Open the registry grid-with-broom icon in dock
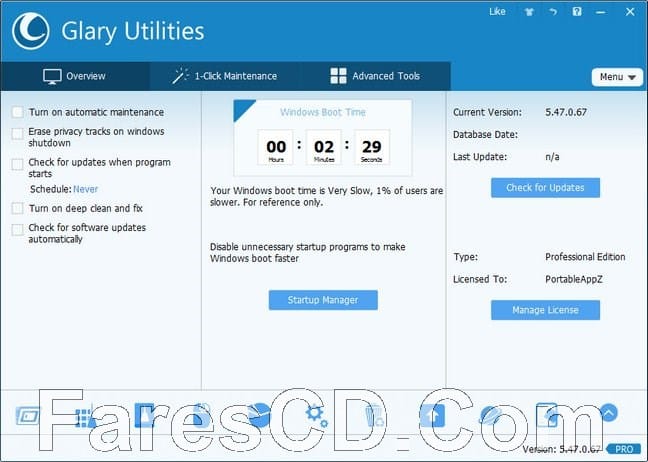648x462 pixels. pyautogui.click(x=85, y=417)
